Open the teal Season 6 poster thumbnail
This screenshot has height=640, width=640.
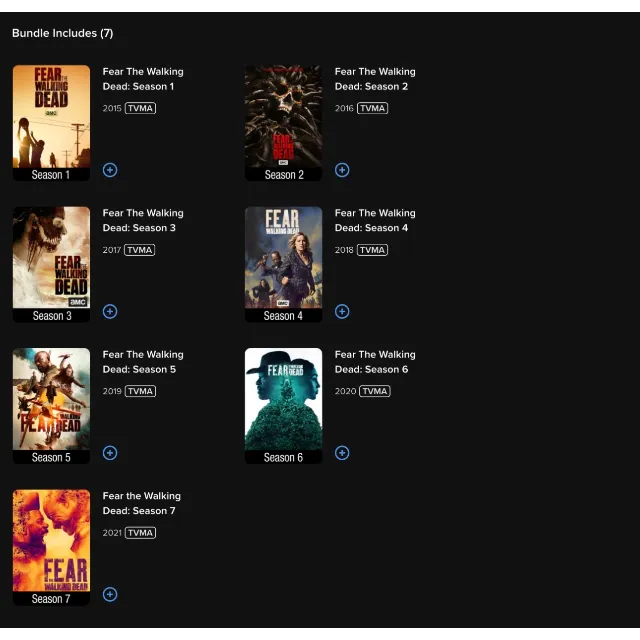tap(283, 406)
